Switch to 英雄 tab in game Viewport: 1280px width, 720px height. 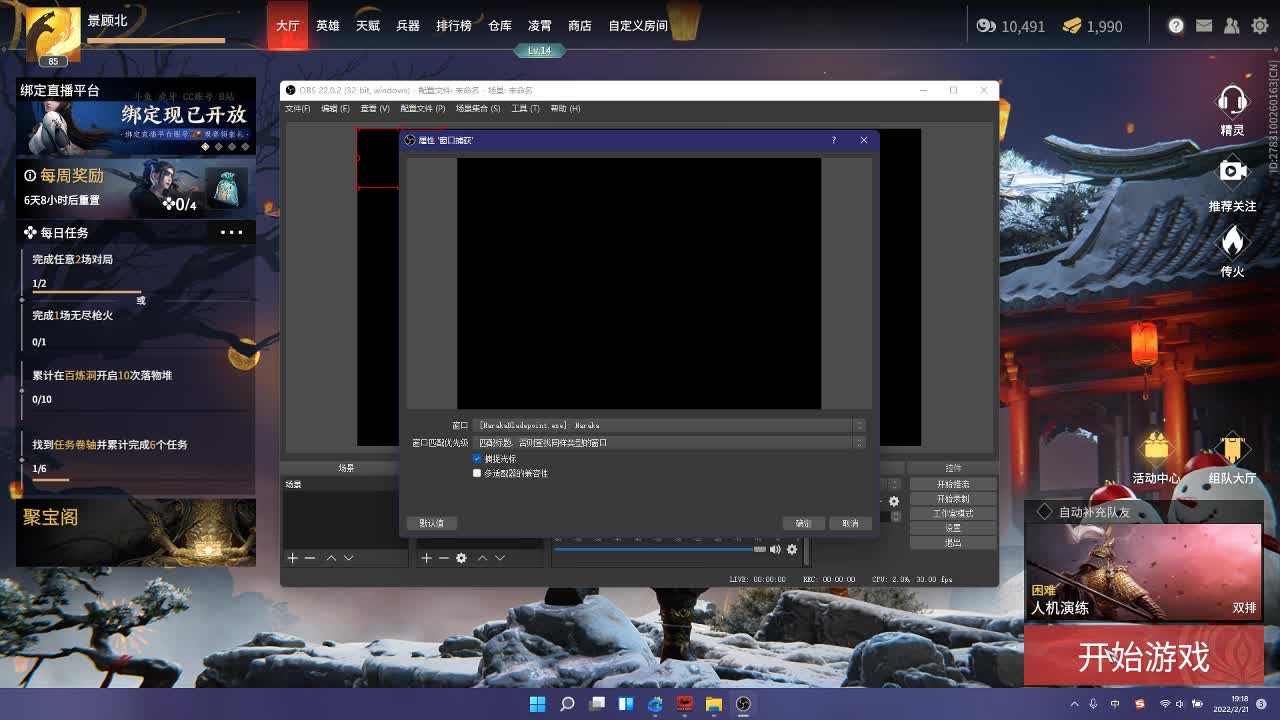(328, 26)
